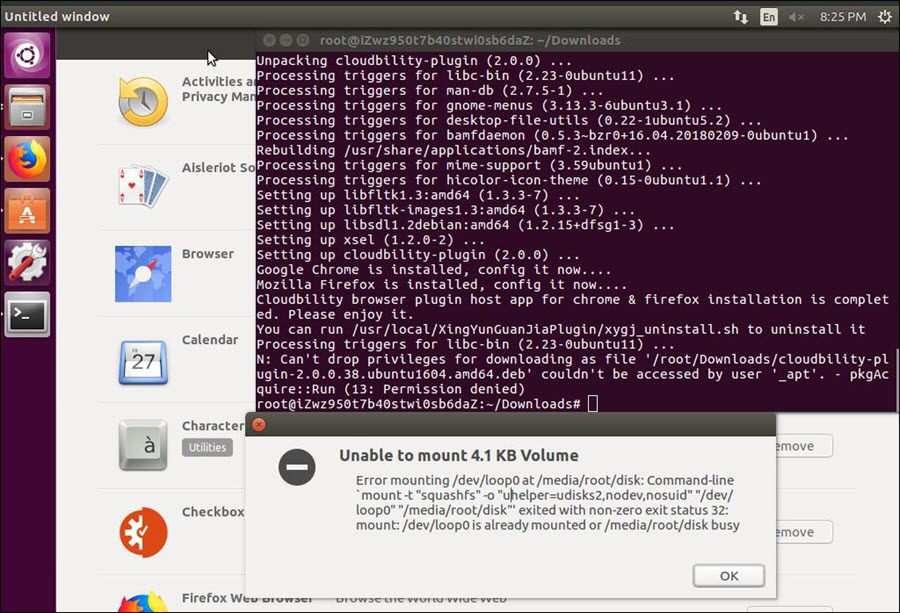Open the network connections indicator menu
Image resolution: width=900 pixels, height=613 pixels.
click(740, 17)
